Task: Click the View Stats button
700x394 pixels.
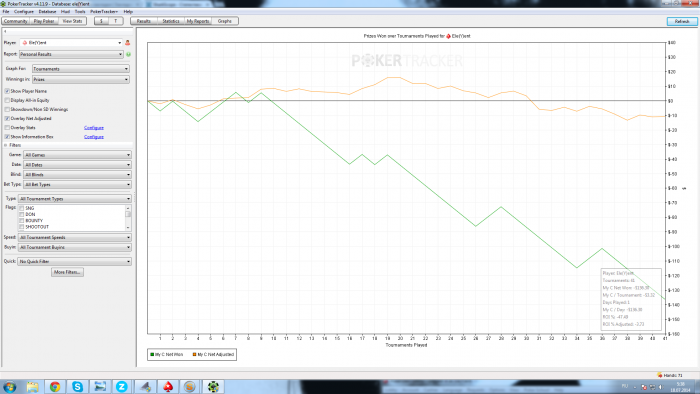Action: (72, 21)
